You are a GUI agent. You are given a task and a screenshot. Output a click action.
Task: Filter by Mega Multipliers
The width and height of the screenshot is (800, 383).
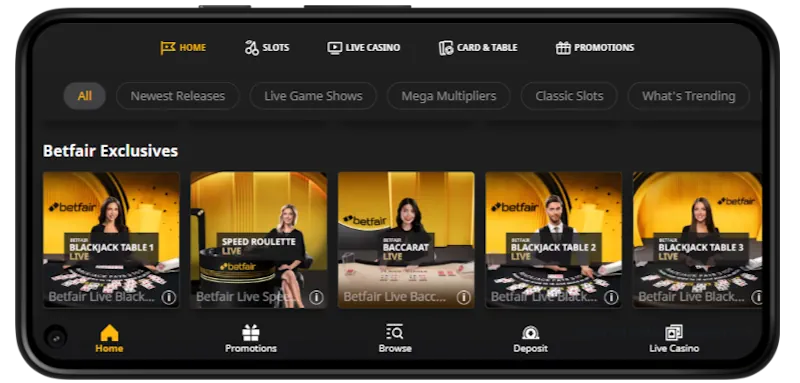pyautogui.click(x=448, y=96)
